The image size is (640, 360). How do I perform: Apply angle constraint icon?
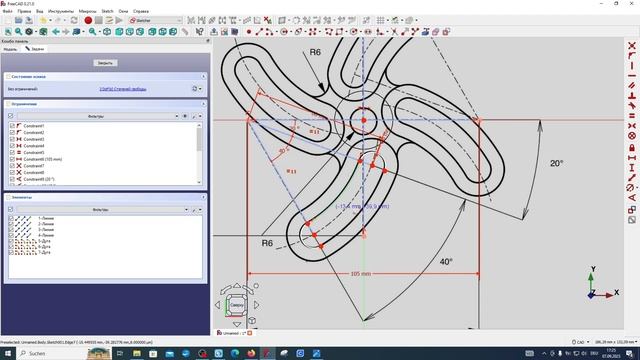pos(632,198)
